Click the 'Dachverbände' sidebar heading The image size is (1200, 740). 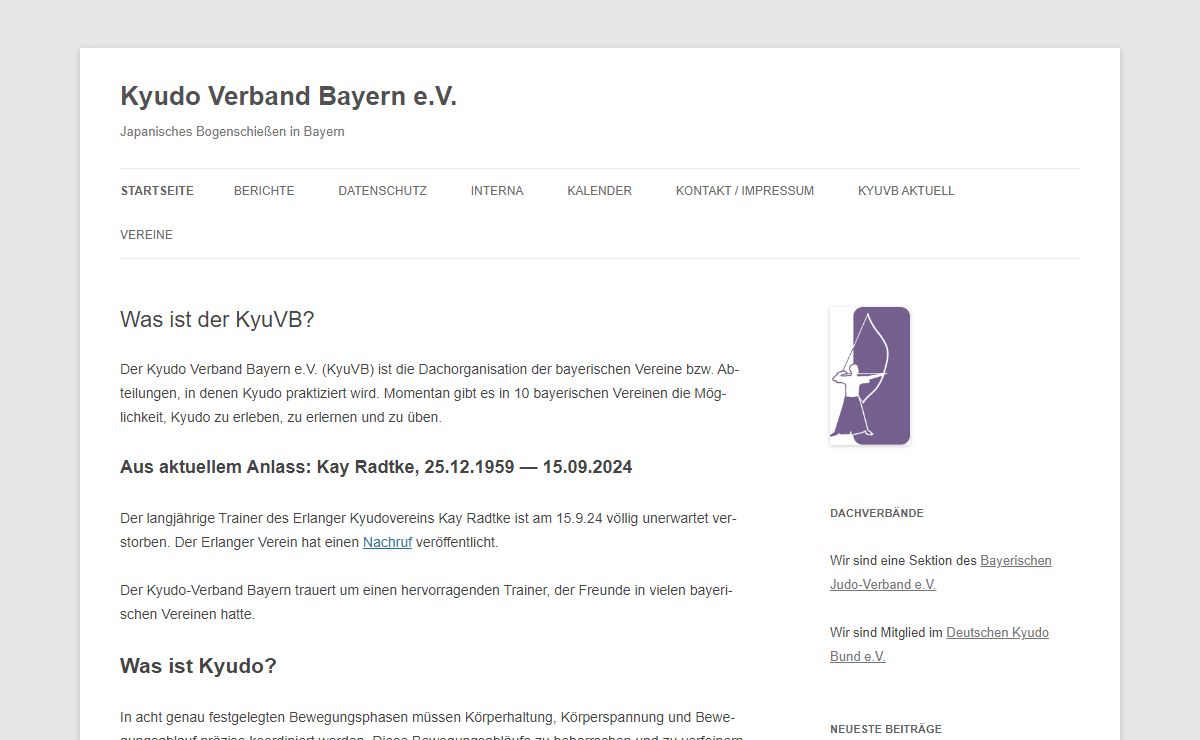click(877, 513)
